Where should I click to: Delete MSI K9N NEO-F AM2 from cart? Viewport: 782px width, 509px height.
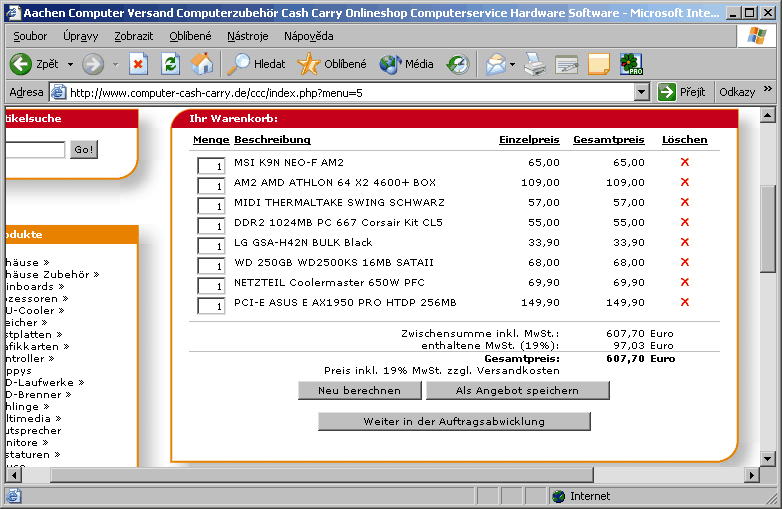pos(685,162)
